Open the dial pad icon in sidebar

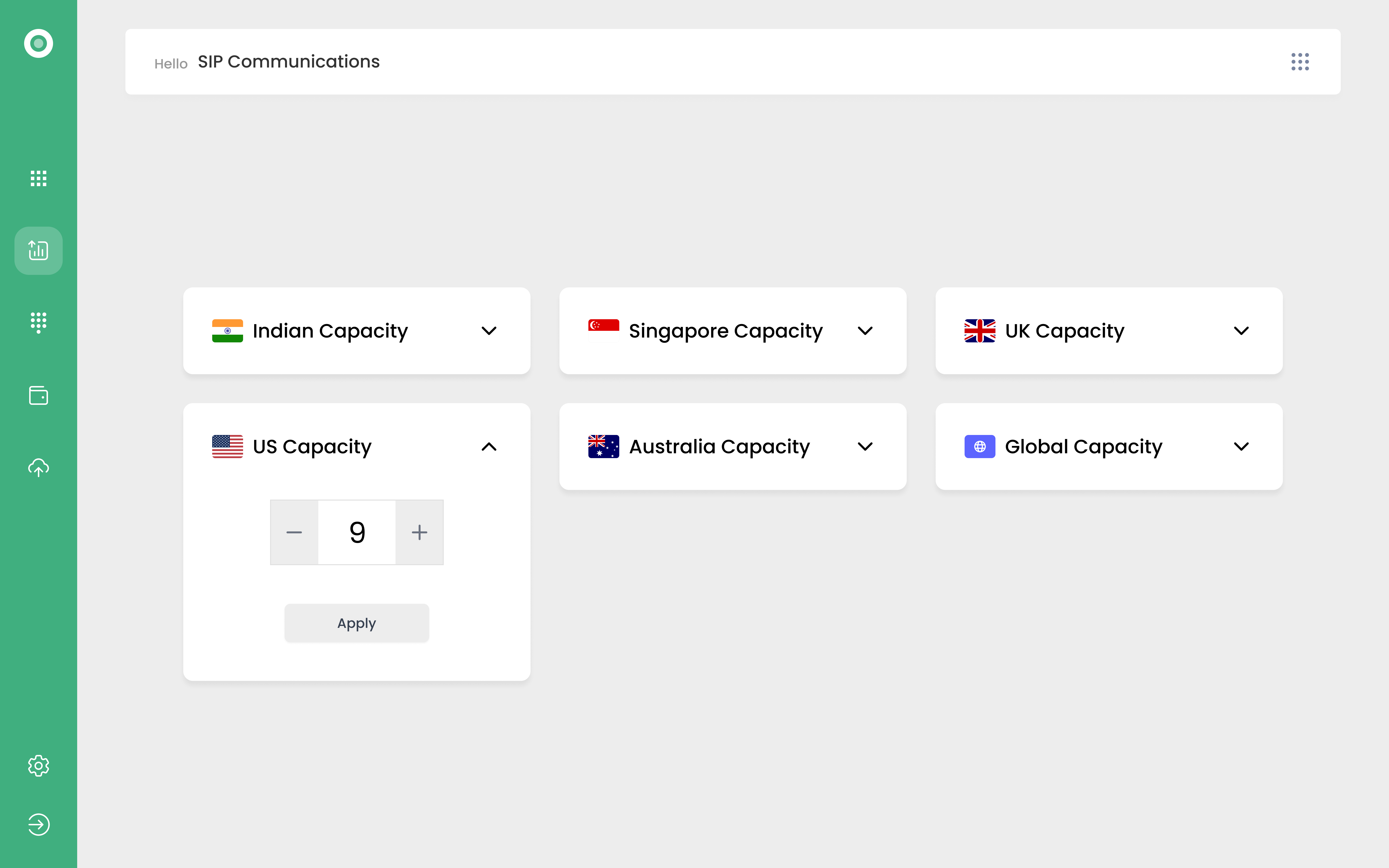[x=38, y=323]
